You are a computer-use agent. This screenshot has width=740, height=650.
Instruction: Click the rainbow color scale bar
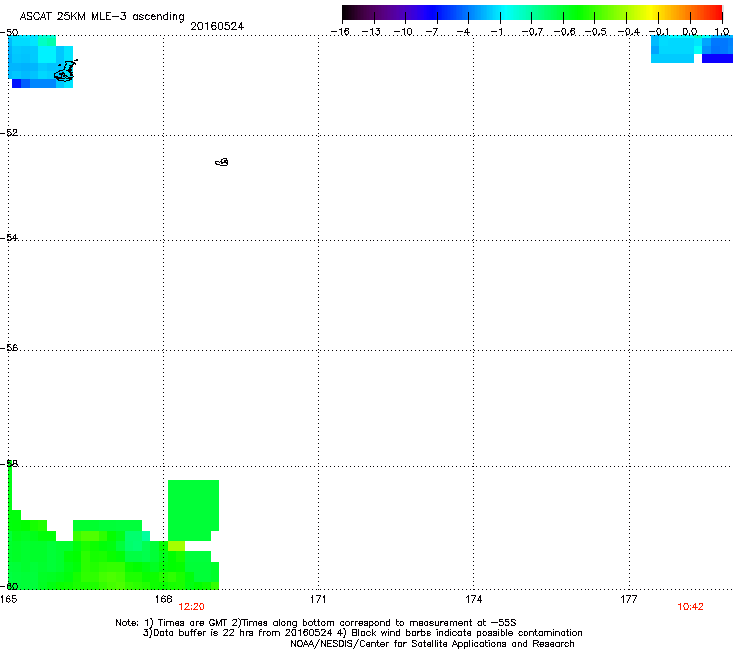coord(532,13)
